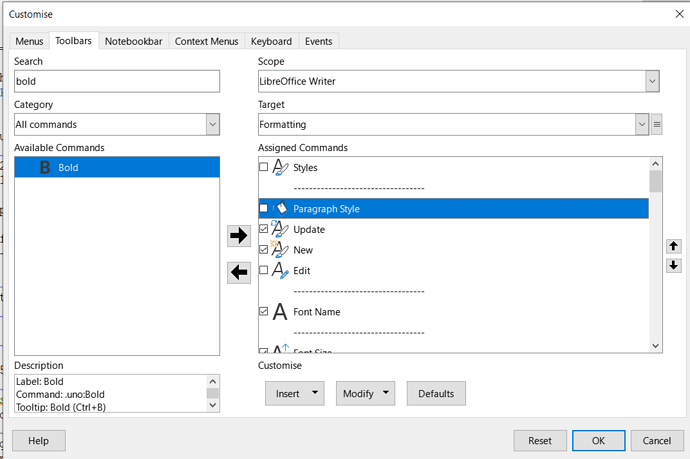690x459 pixels.
Task: Expand the Category dropdown
Action: coord(213,125)
